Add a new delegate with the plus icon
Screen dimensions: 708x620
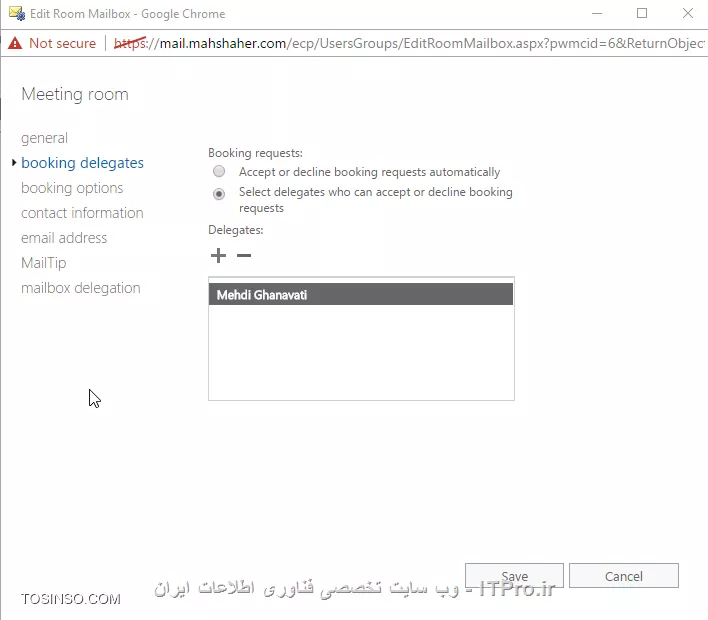click(x=218, y=256)
